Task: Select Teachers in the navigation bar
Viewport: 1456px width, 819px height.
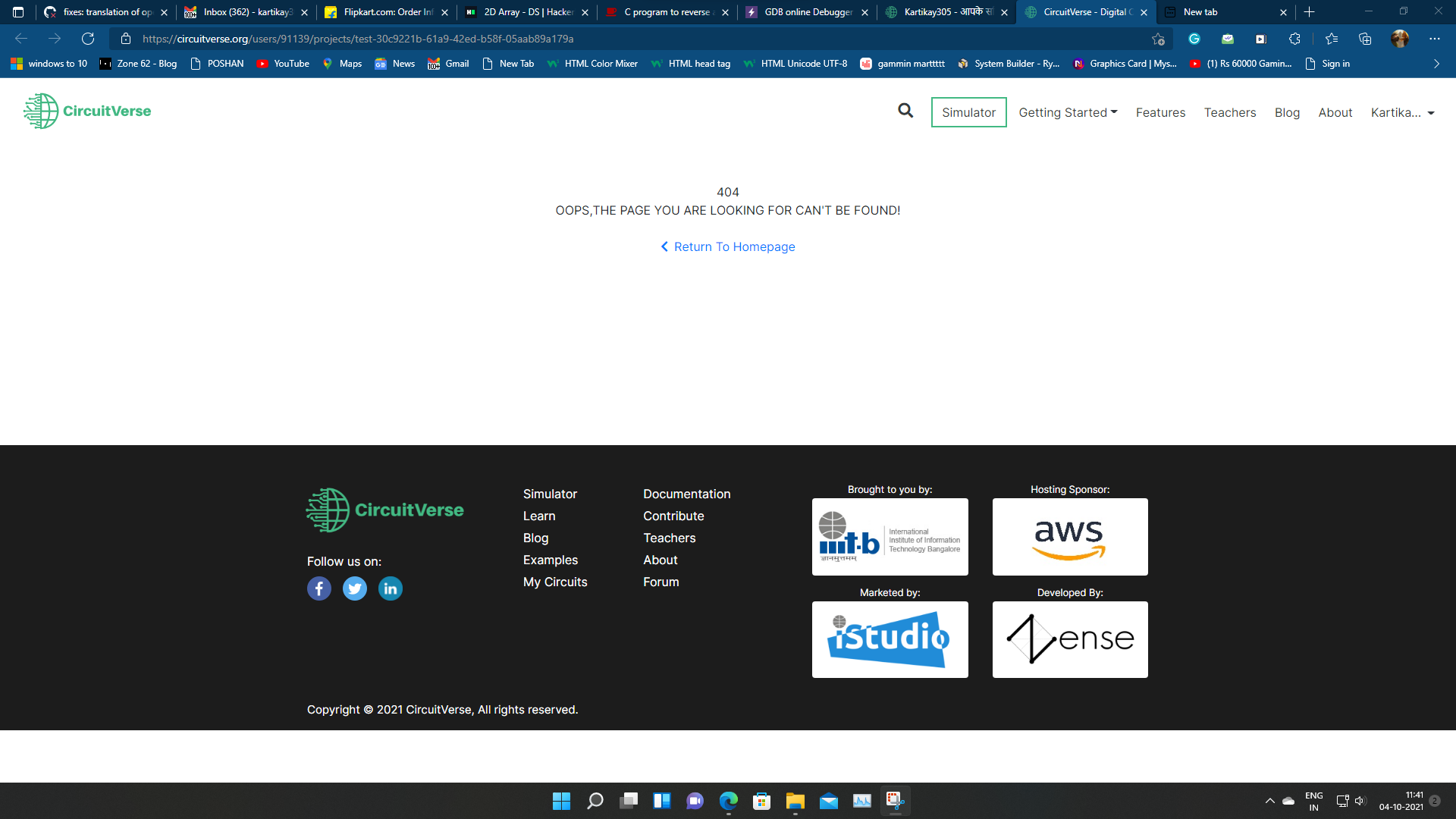Action: click(1230, 112)
